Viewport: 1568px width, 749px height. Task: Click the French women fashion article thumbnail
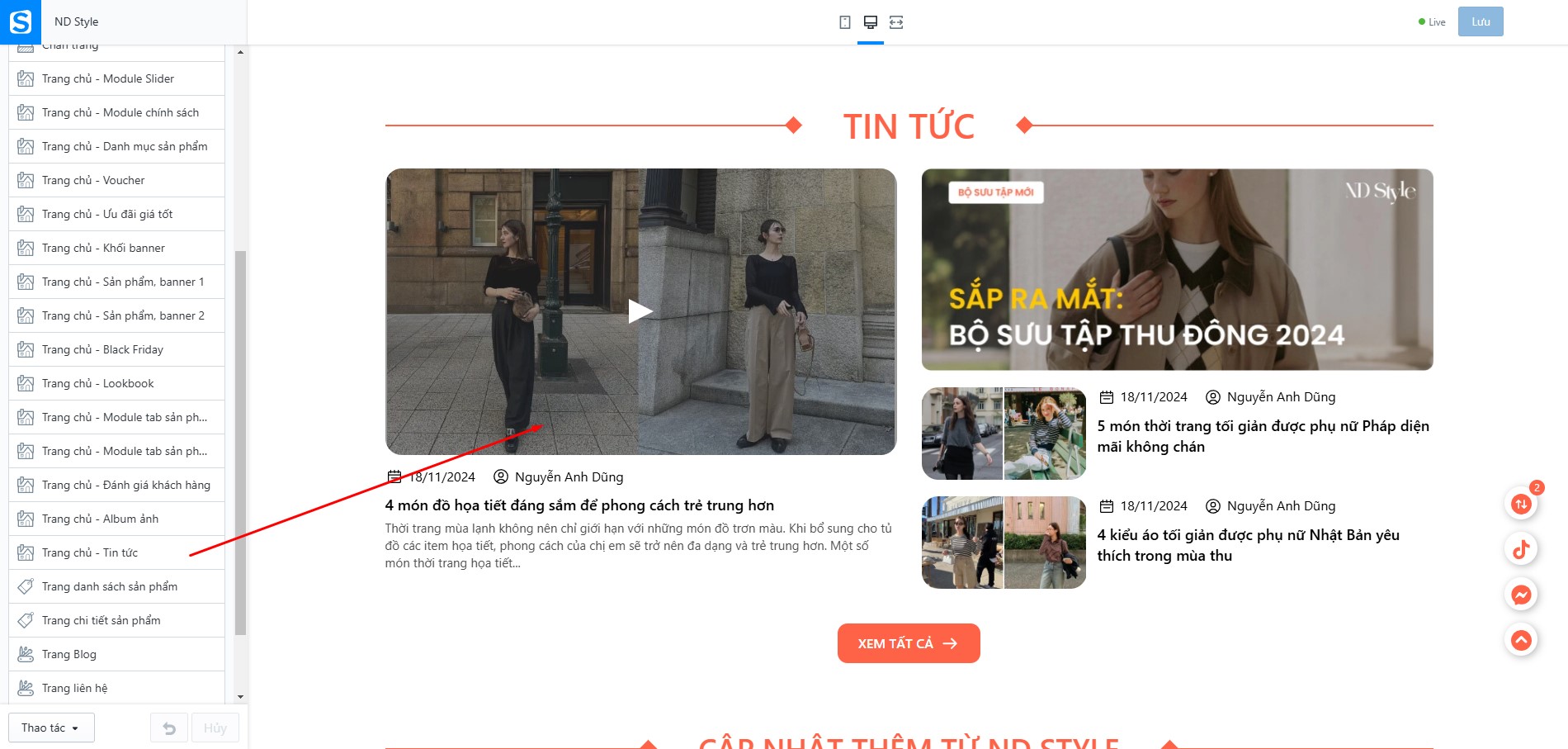tap(1004, 434)
